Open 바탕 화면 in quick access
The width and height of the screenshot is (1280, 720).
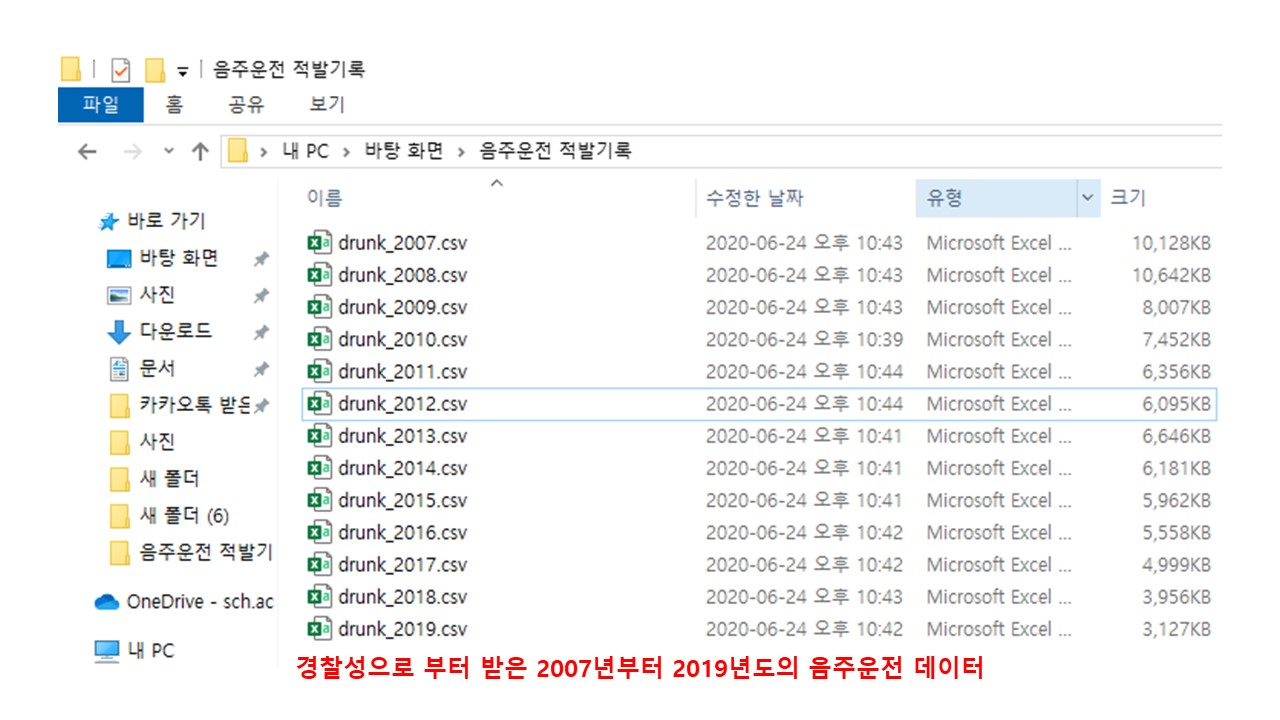click(x=178, y=258)
